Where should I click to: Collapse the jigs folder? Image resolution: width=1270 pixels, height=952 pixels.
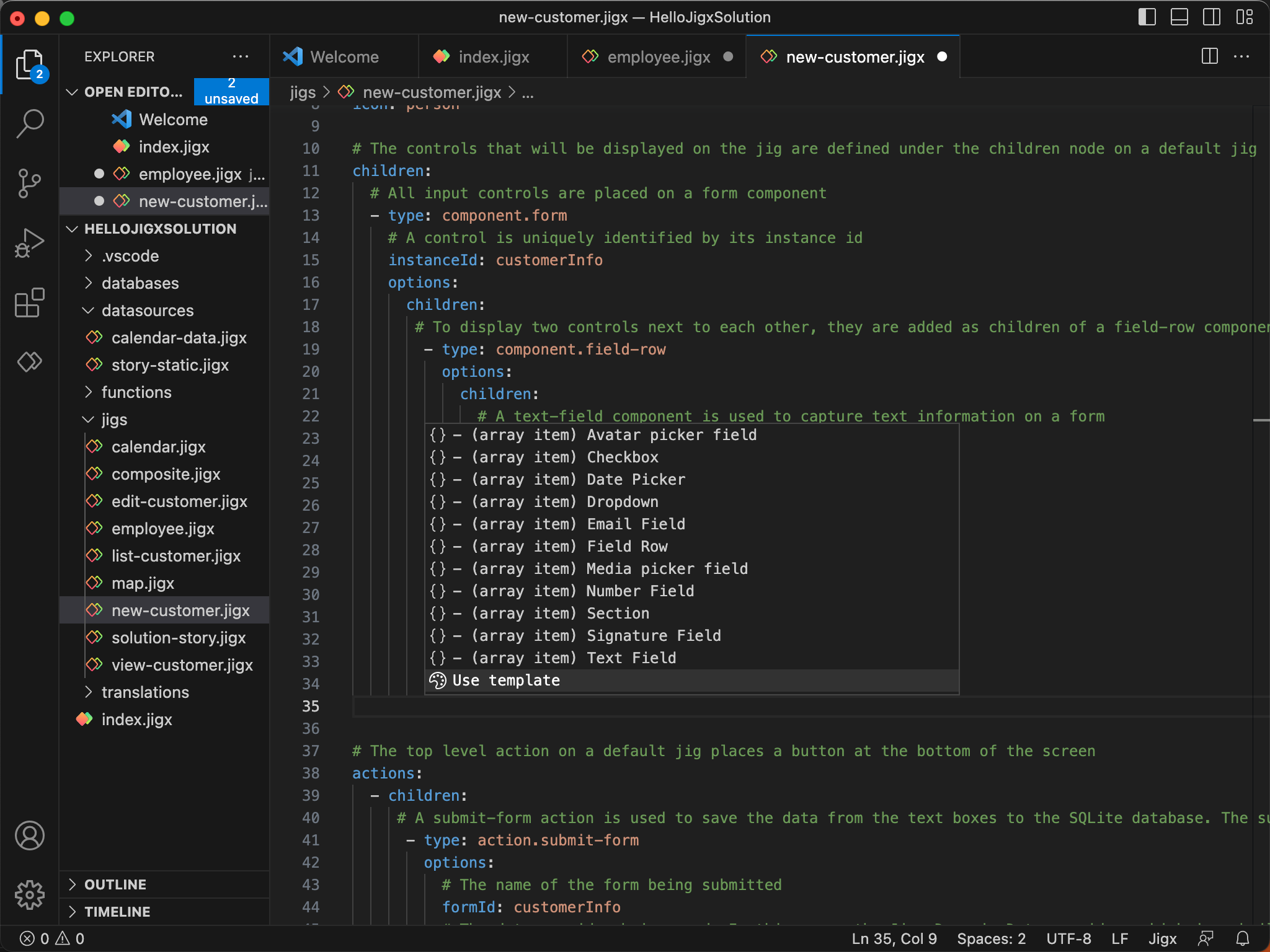164,420
